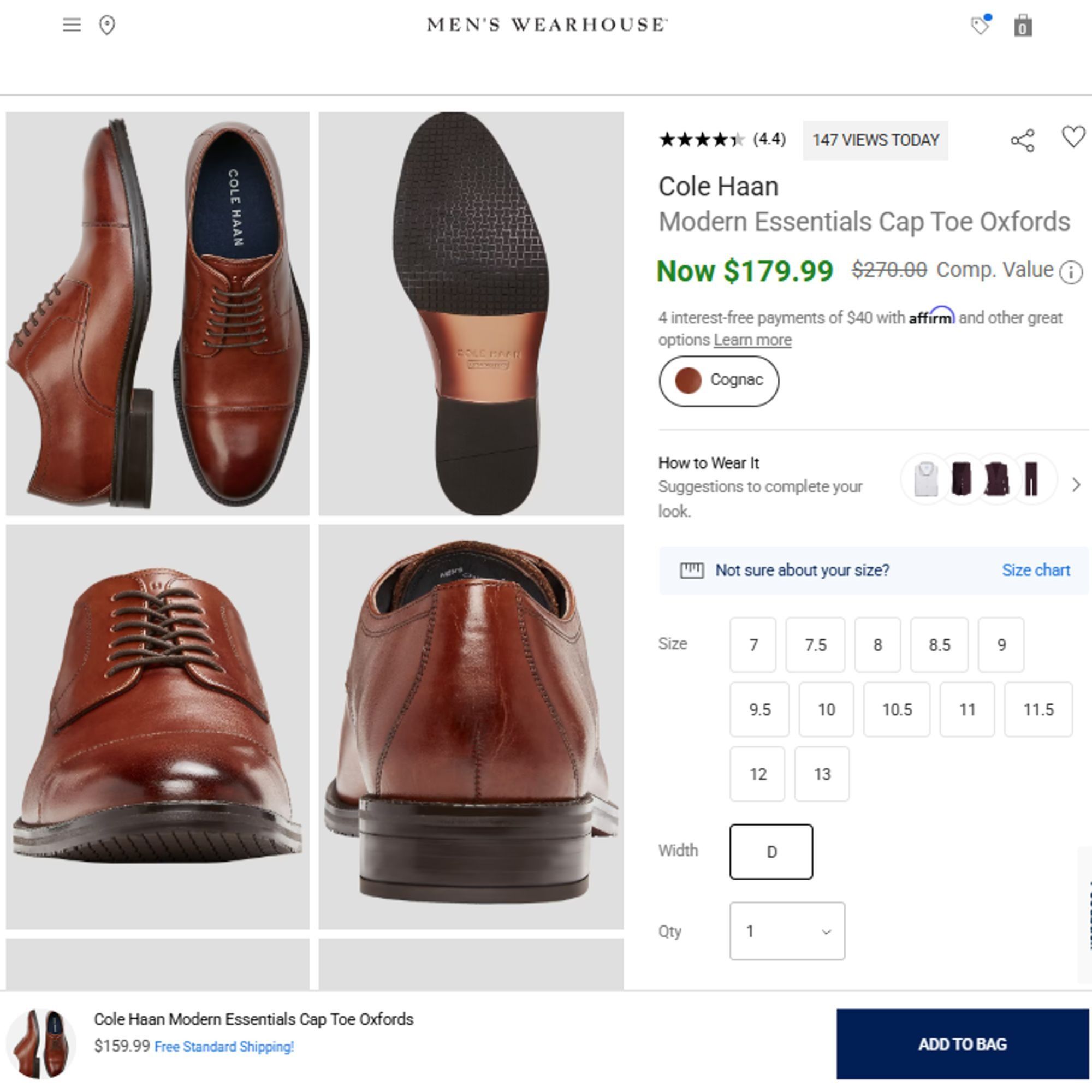
Task: Select size 9
Action: coord(1001,645)
